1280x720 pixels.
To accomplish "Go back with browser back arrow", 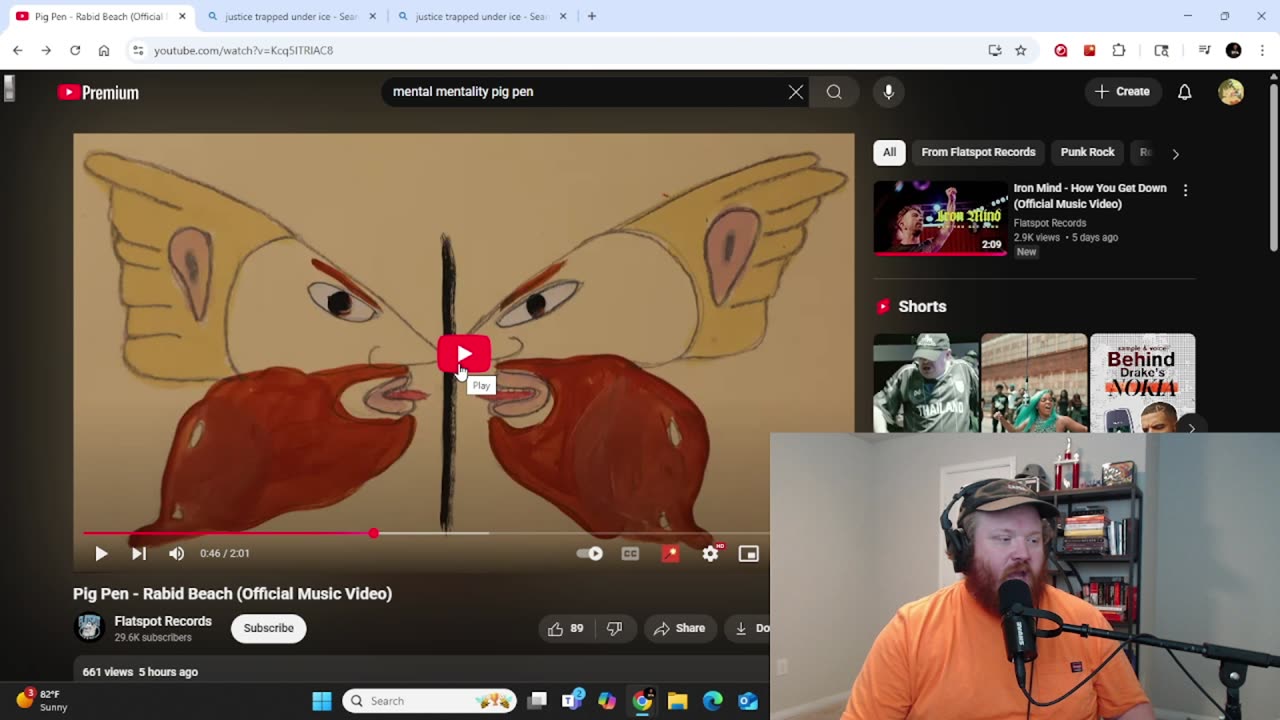I will tap(17, 50).
